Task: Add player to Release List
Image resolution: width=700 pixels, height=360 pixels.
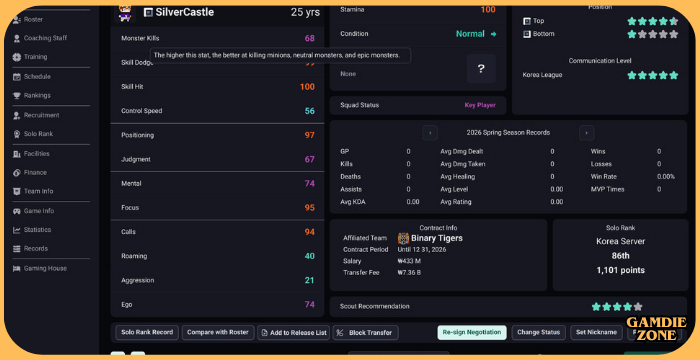Action: 294,333
